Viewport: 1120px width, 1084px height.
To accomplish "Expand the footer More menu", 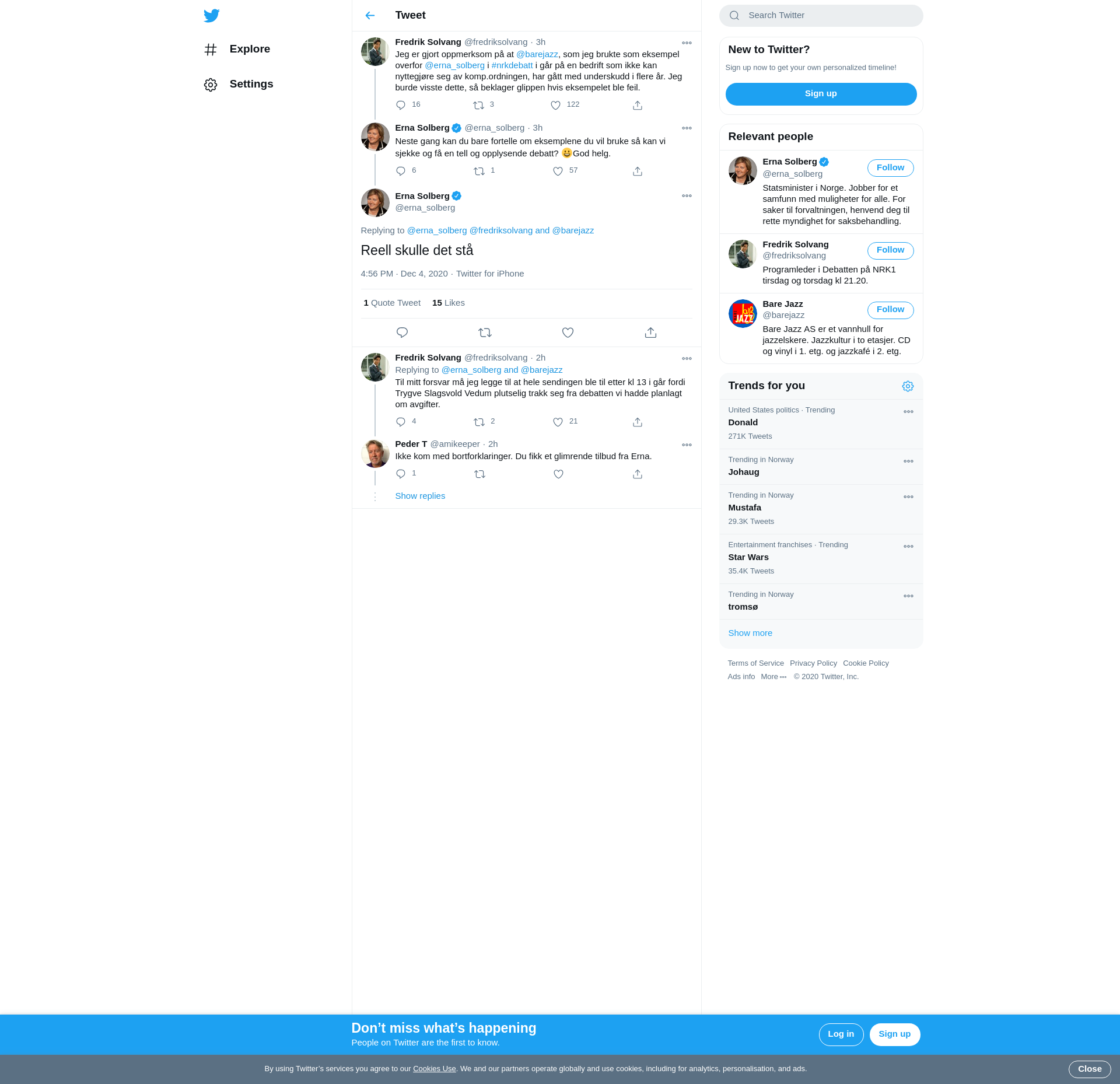I will [773, 677].
